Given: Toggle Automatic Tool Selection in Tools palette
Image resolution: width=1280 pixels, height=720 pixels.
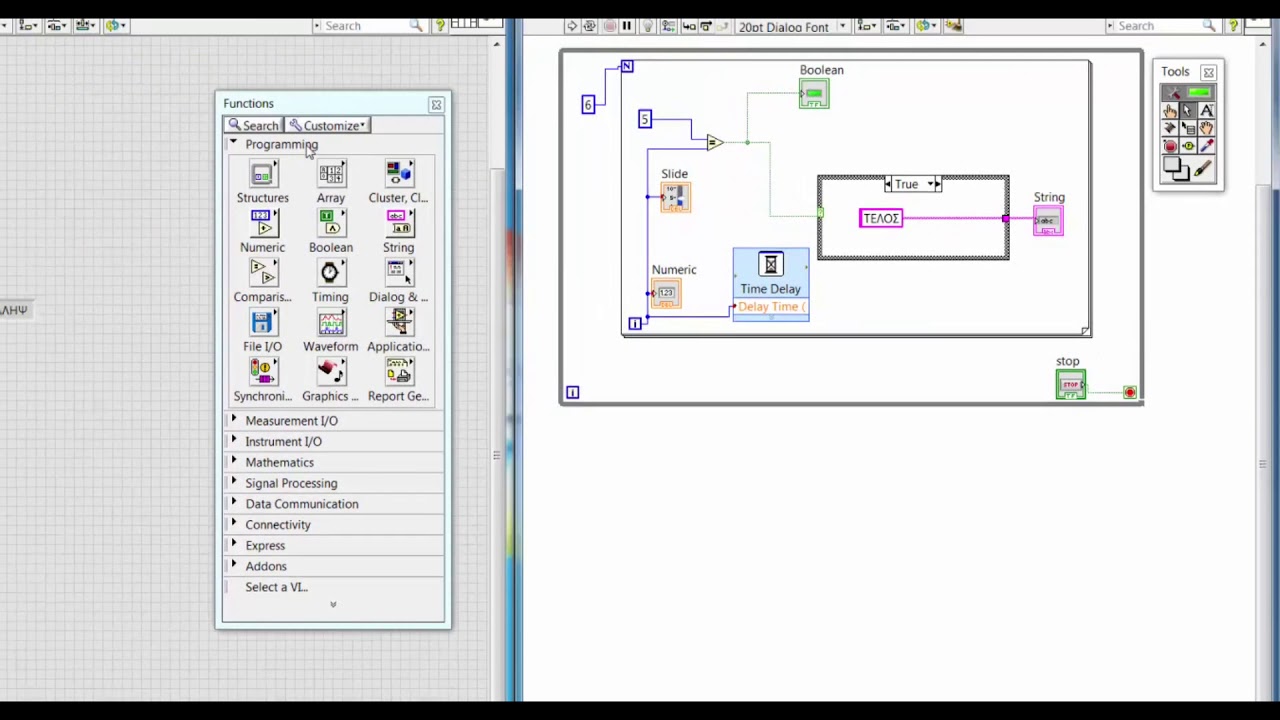Looking at the screenshot, I should 1189,93.
